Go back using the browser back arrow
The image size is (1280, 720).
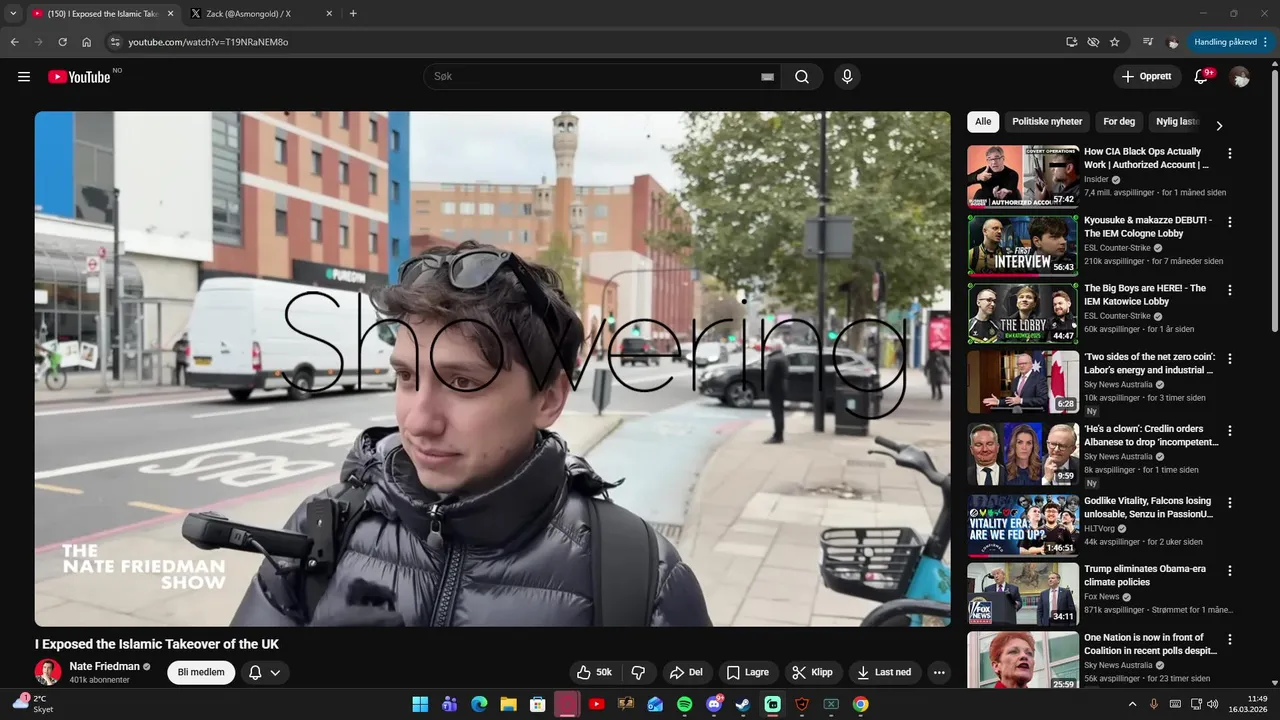click(14, 42)
